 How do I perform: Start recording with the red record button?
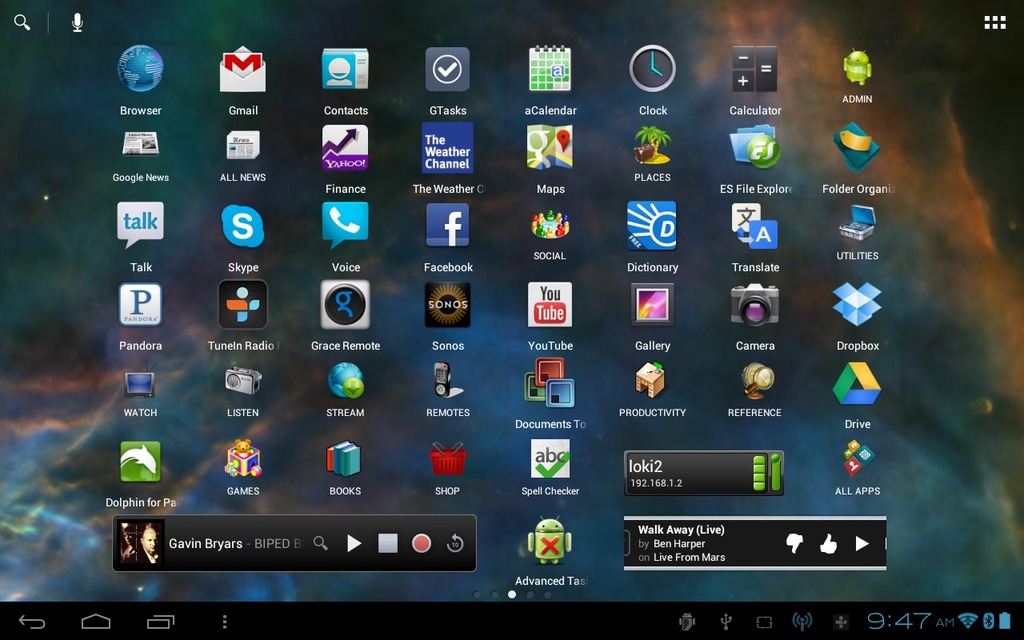coord(421,543)
